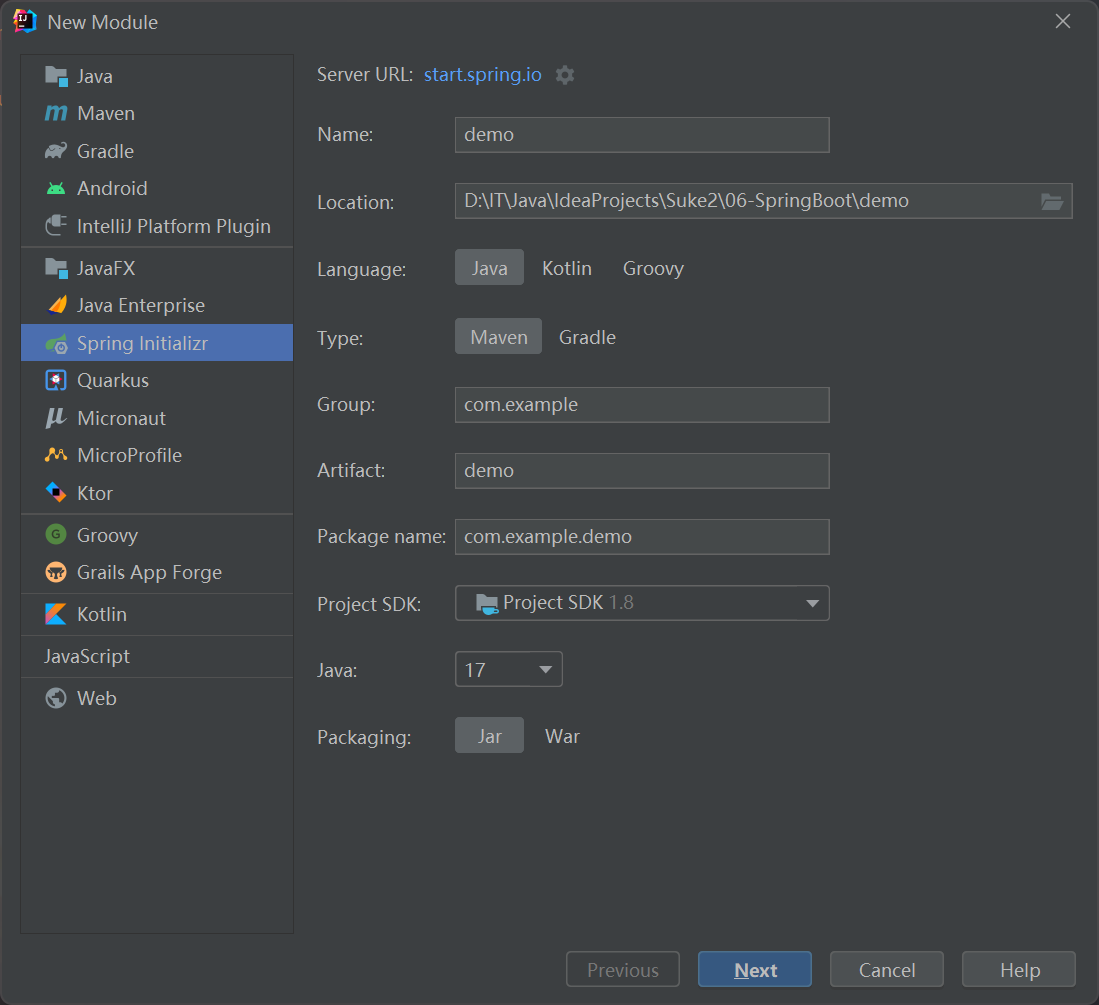Image resolution: width=1099 pixels, height=1005 pixels.
Task: Choose War packaging
Action: click(562, 736)
